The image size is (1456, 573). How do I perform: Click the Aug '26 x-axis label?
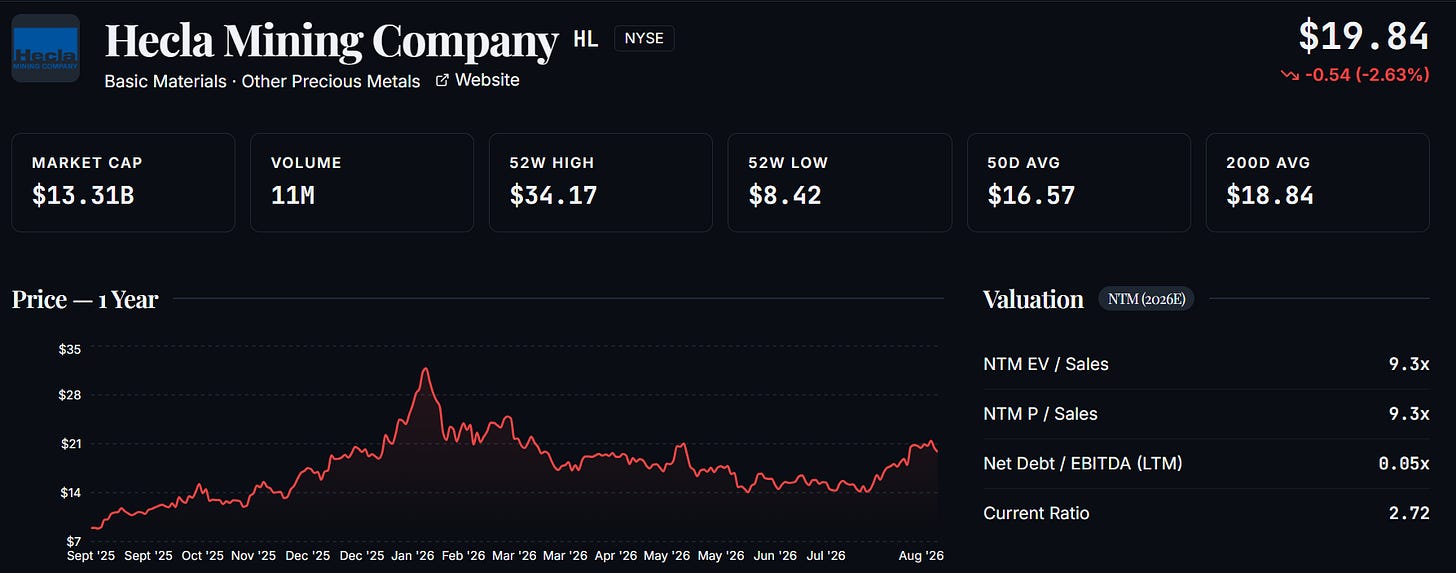[x=922, y=555]
